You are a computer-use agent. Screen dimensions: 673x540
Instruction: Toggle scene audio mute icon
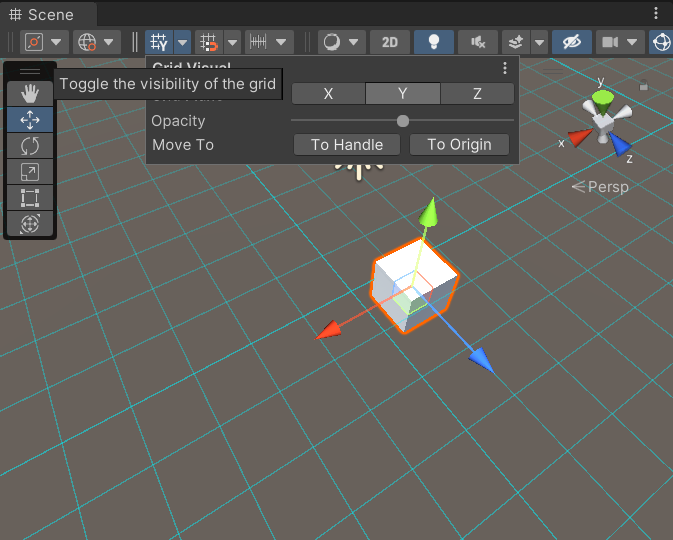tap(478, 42)
